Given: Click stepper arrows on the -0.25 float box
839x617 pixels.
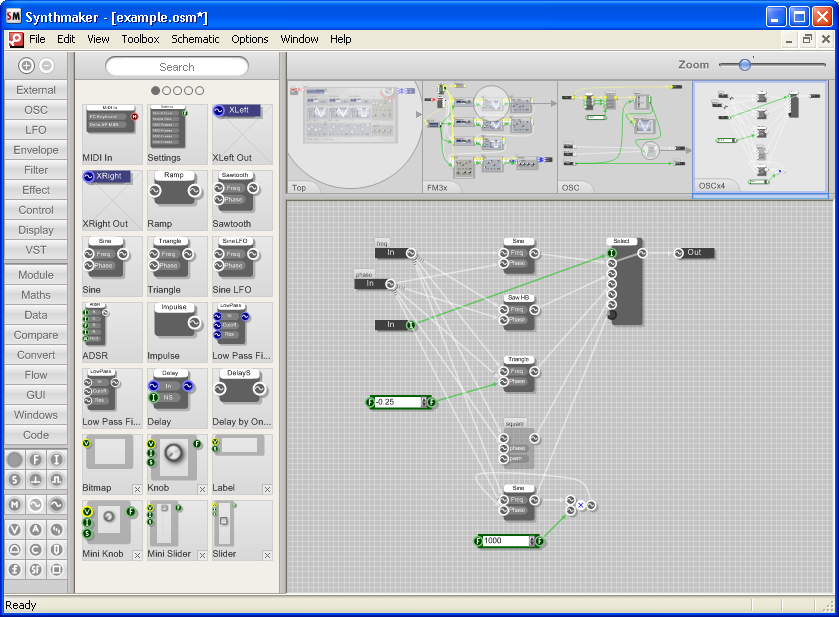Looking at the screenshot, I should click(424, 402).
